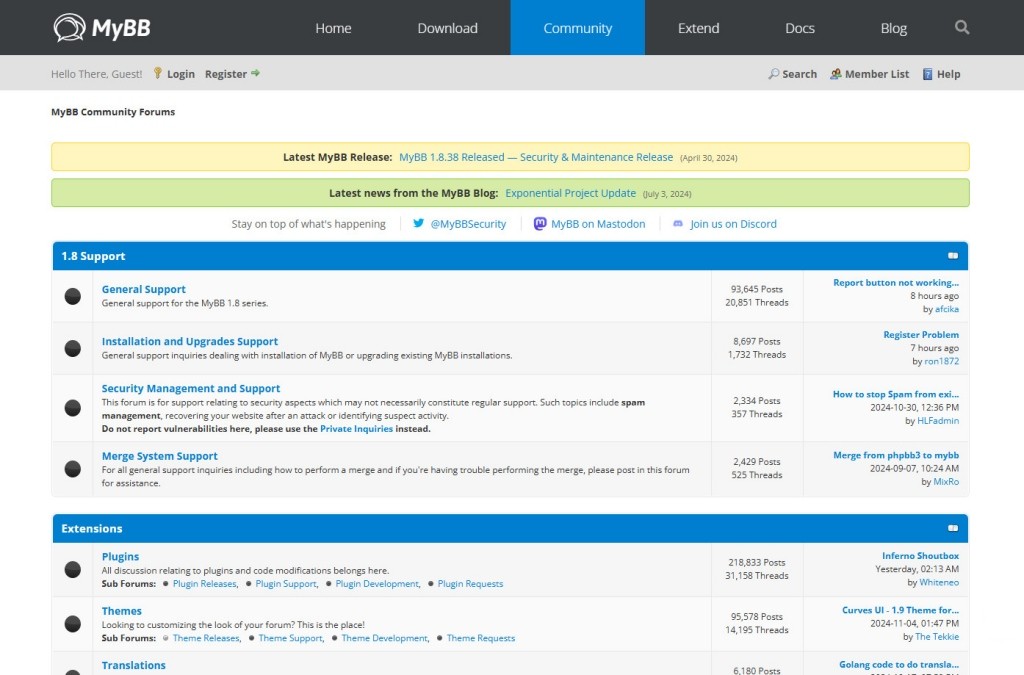Open the Themes forum

point(121,611)
